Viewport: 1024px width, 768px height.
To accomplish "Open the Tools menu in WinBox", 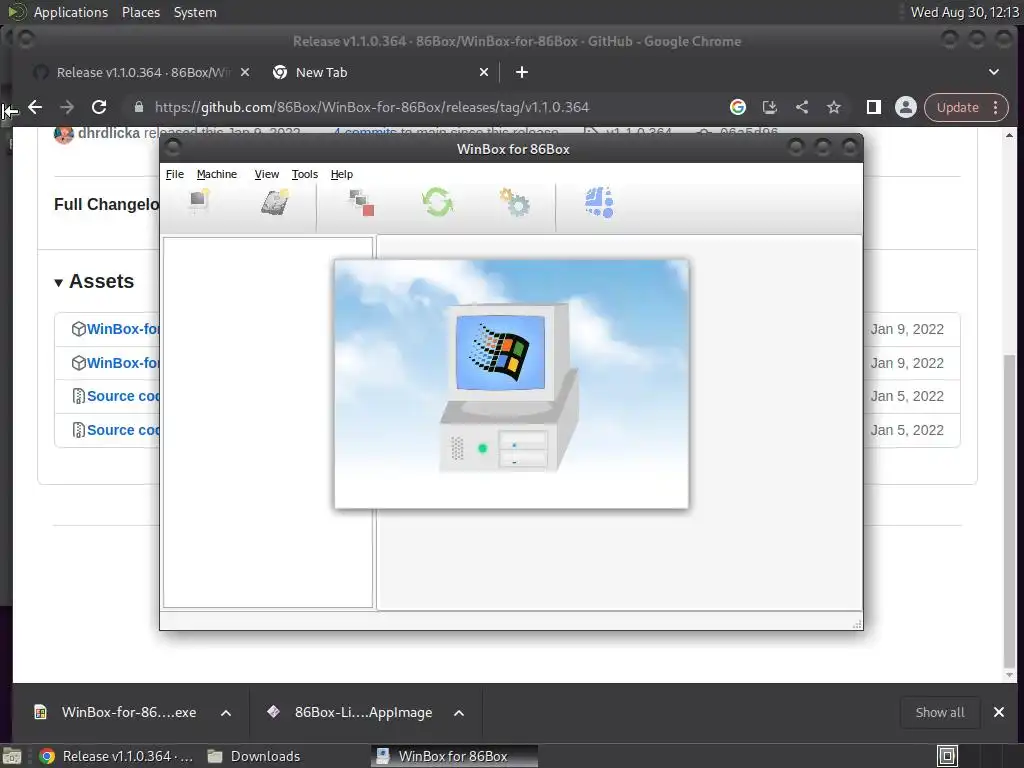I will pos(304,174).
